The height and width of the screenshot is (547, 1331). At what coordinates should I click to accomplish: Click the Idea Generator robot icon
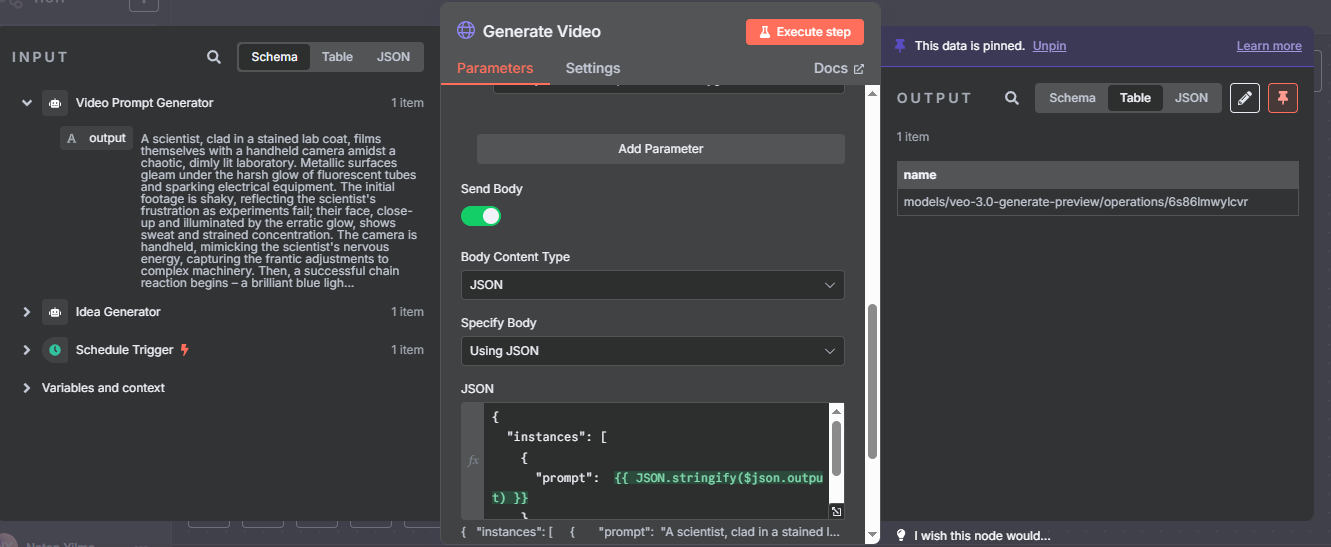pos(55,312)
